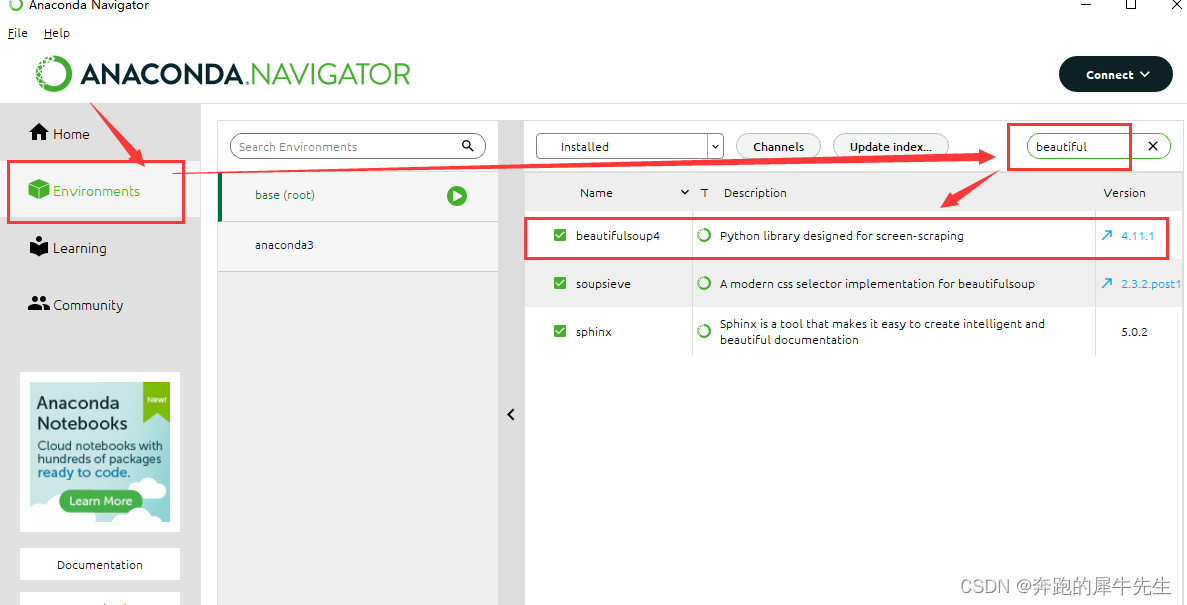The width and height of the screenshot is (1187, 605).
Task: Select the base (root) environment
Action: click(359, 195)
